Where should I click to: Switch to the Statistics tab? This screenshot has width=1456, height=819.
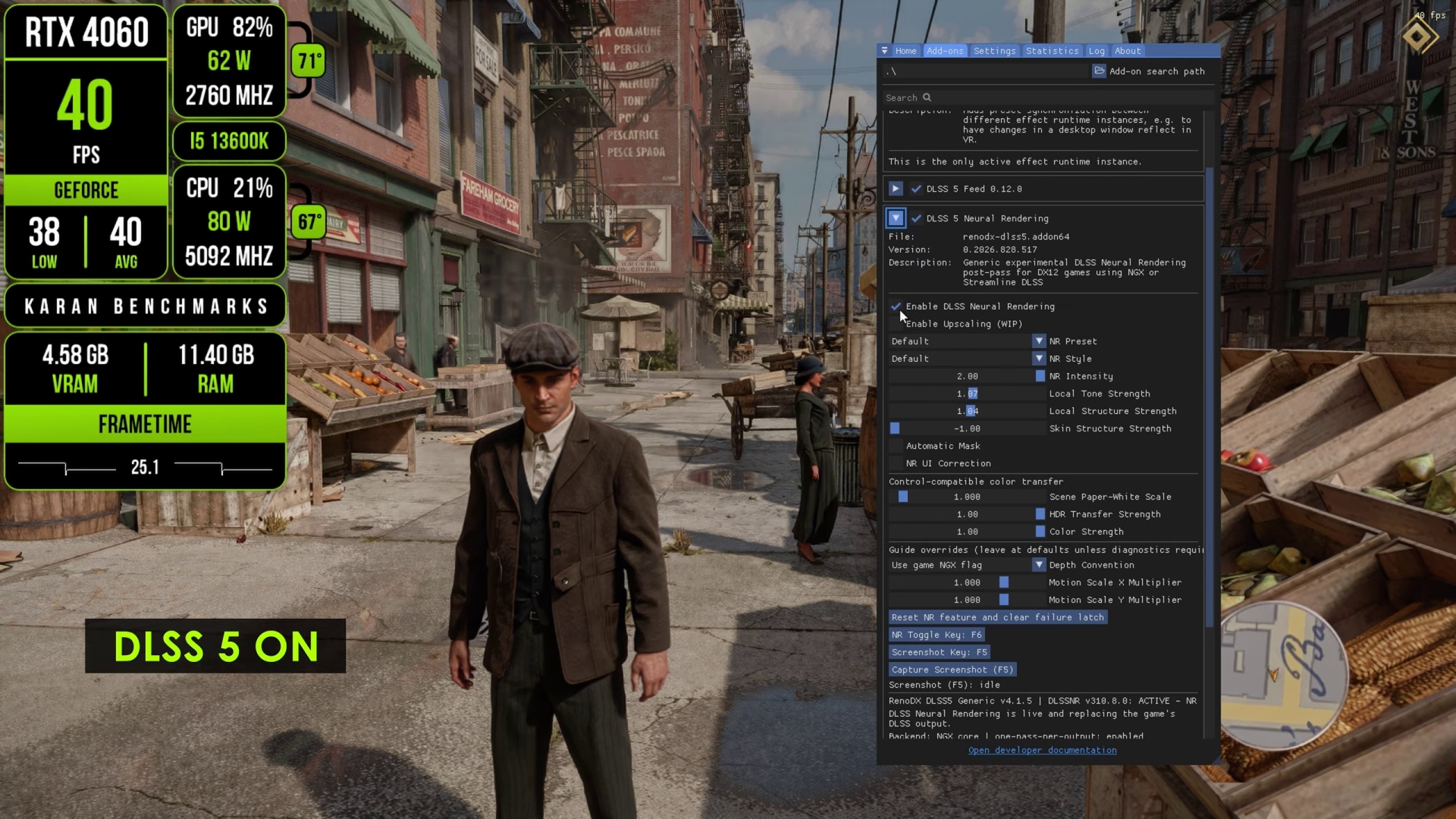click(1052, 51)
